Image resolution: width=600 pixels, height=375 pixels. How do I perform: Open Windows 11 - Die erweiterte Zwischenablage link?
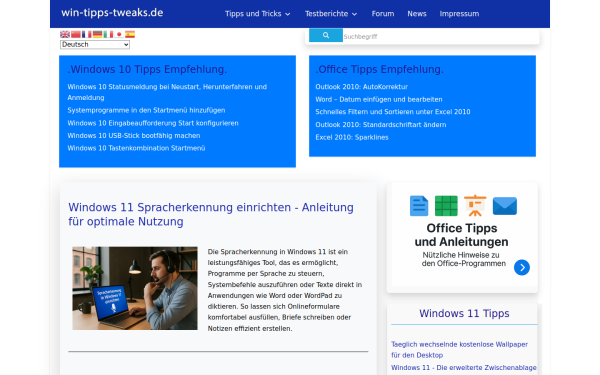point(464,368)
